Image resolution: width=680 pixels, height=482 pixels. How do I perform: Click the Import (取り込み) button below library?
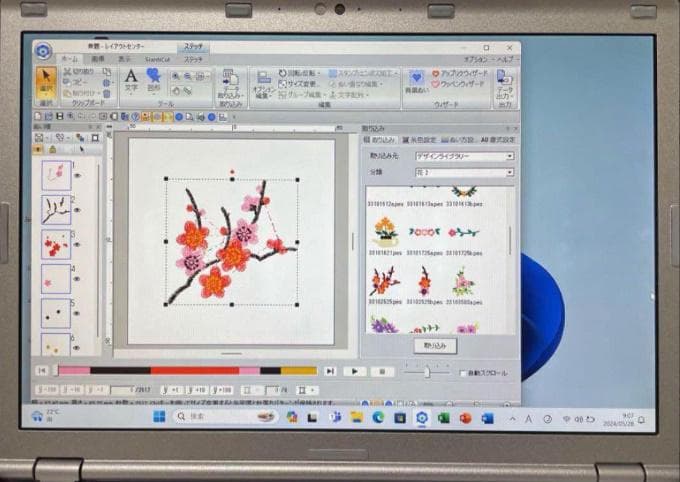[435, 346]
